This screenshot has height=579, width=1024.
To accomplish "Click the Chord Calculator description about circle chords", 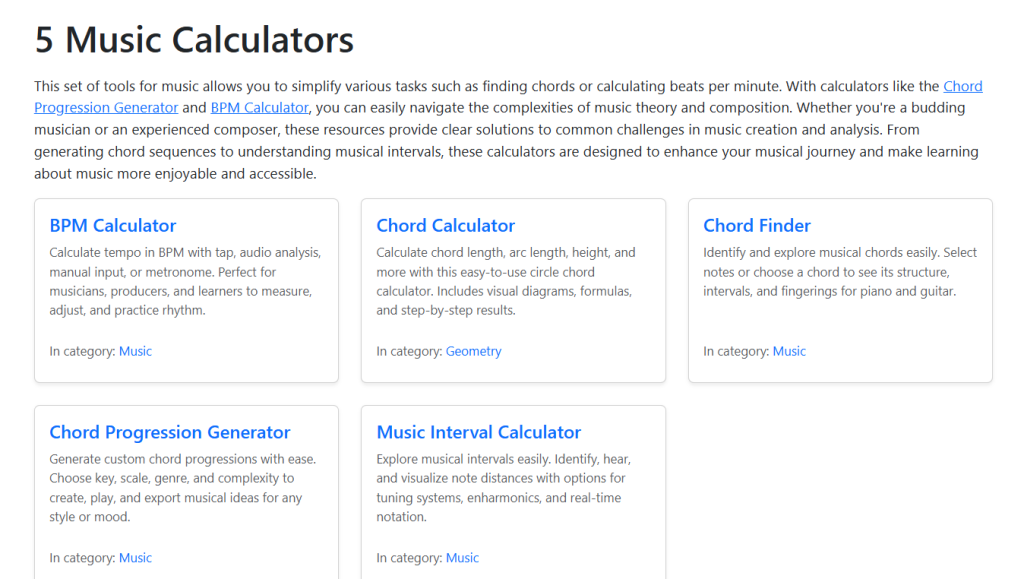I will pyautogui.click(x=505, y=282).
